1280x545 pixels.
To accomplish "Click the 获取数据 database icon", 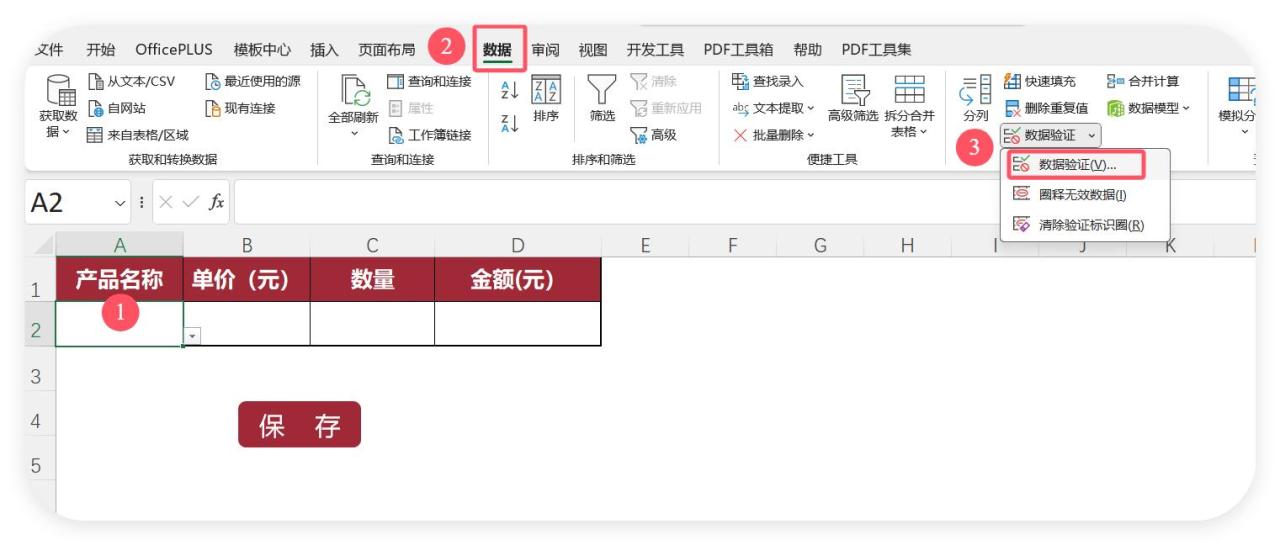I will click(62, 91).
